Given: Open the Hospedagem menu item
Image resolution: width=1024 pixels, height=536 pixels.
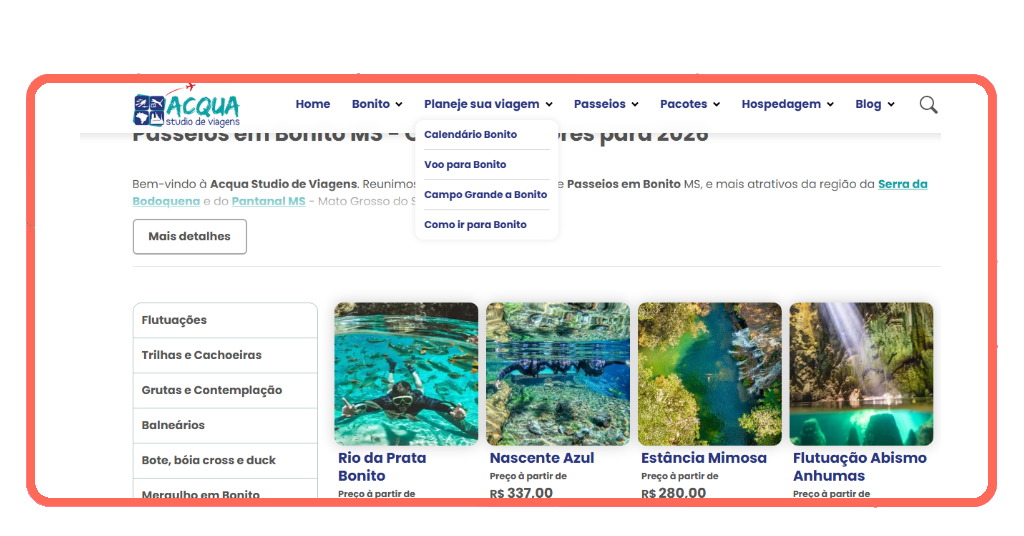Looking at the screenshot, I should [781, 104].
